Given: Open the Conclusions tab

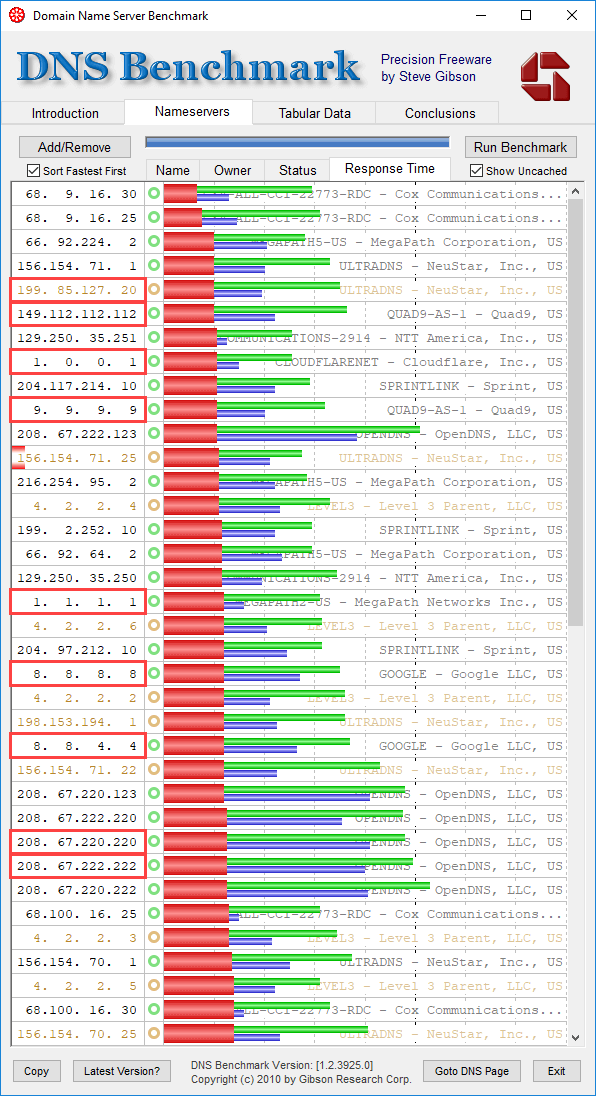Looking at the screenshot, I should coord(440,113).
